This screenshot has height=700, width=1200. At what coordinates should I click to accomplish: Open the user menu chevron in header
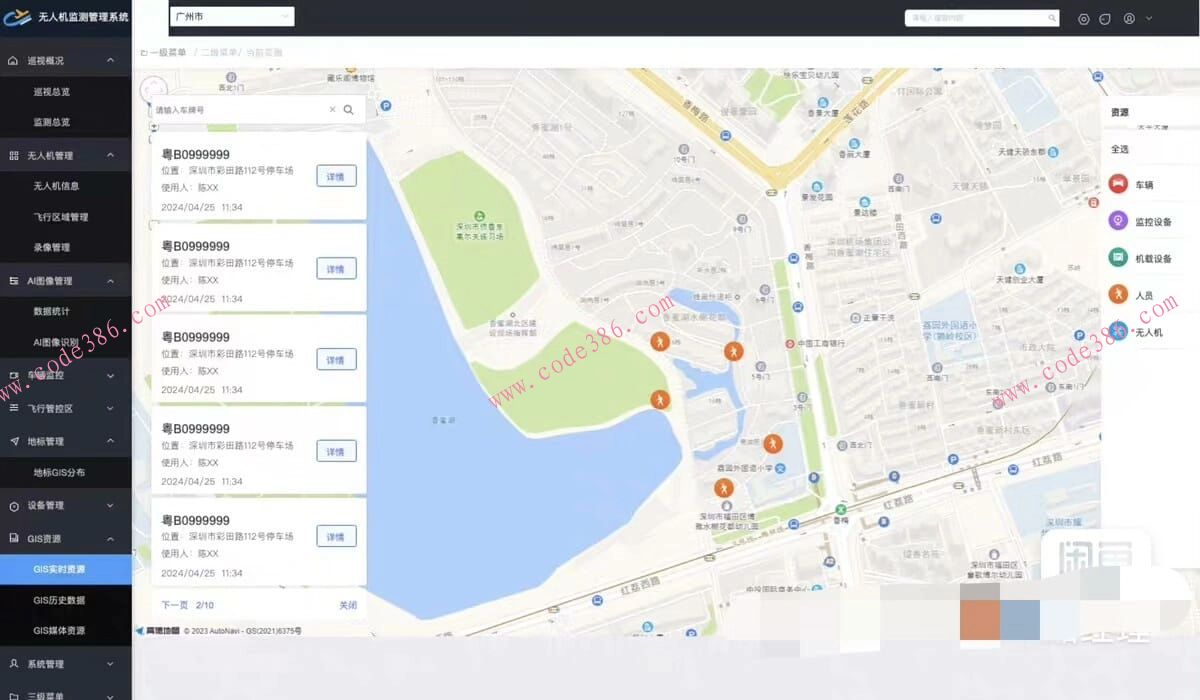click(x=1149, y=18)
